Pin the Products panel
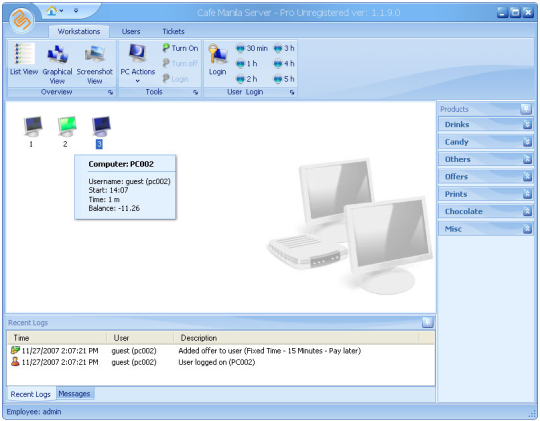This screenshot has width=540, height=421. [526, 109]
